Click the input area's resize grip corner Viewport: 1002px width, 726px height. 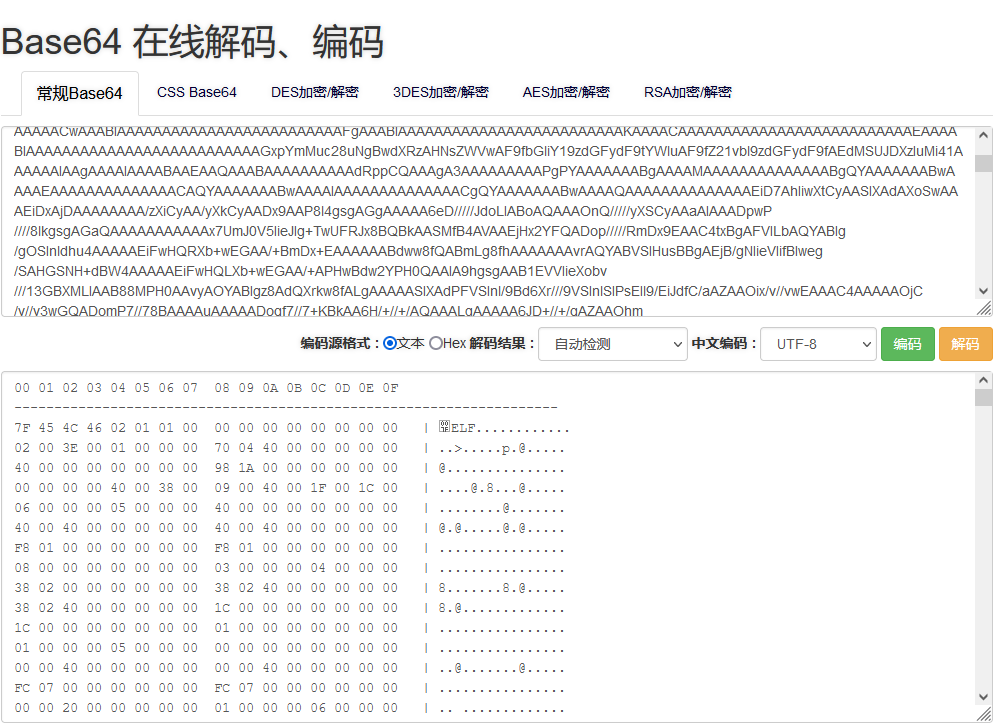click(984, 308)
